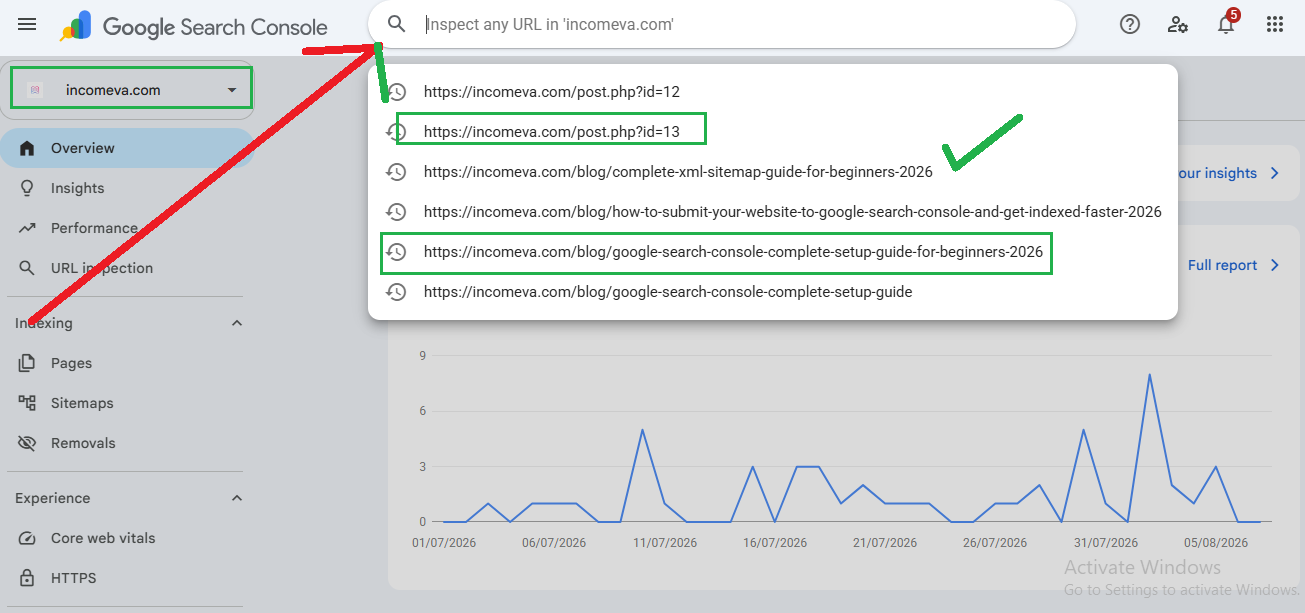Click history icon beside post.php?id=12

pyautogui.click(x=397, y=91)
